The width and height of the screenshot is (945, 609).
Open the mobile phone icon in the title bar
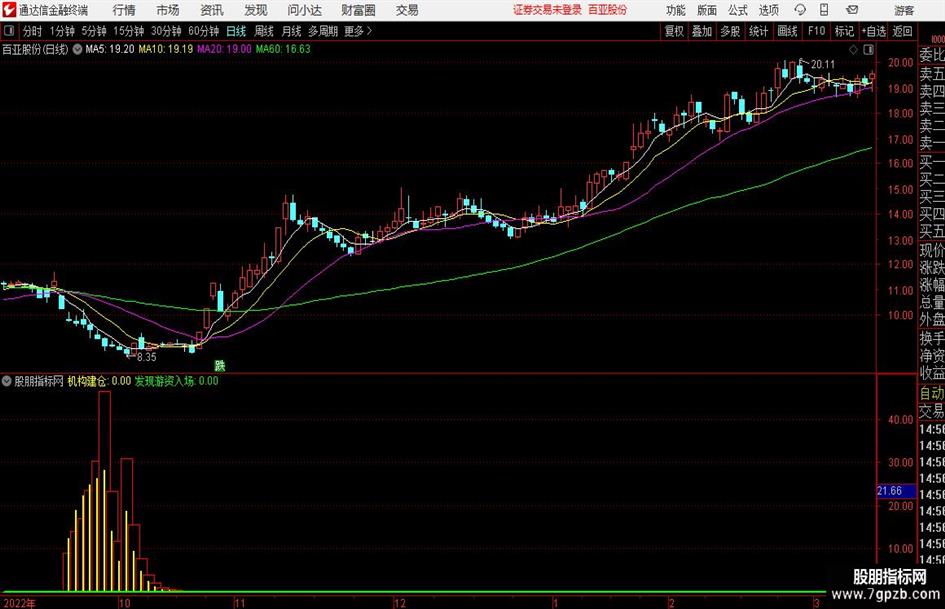pyautogui.click(x=824, y=10)
